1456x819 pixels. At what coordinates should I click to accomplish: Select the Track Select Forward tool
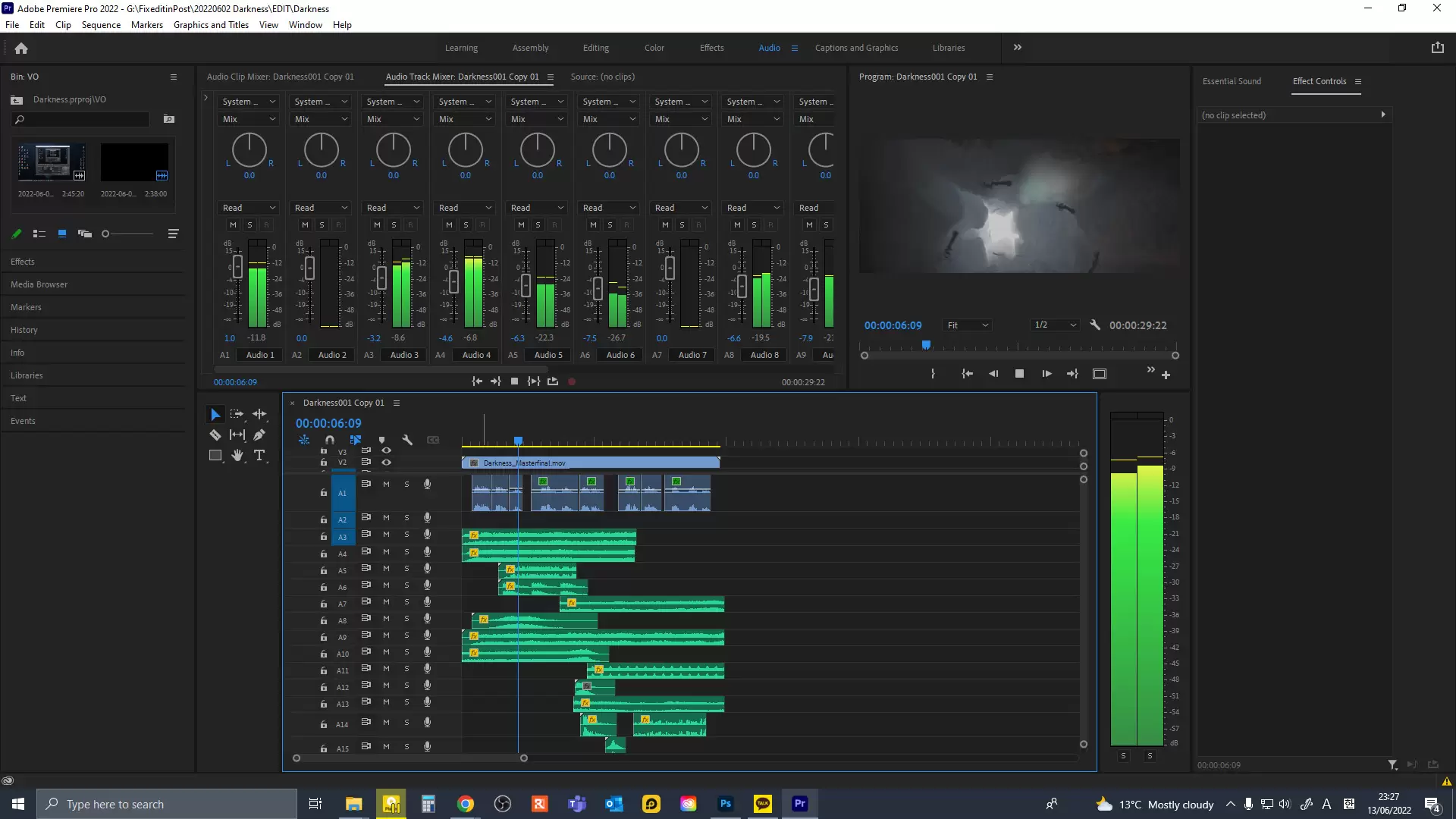(x=237, y=414)
